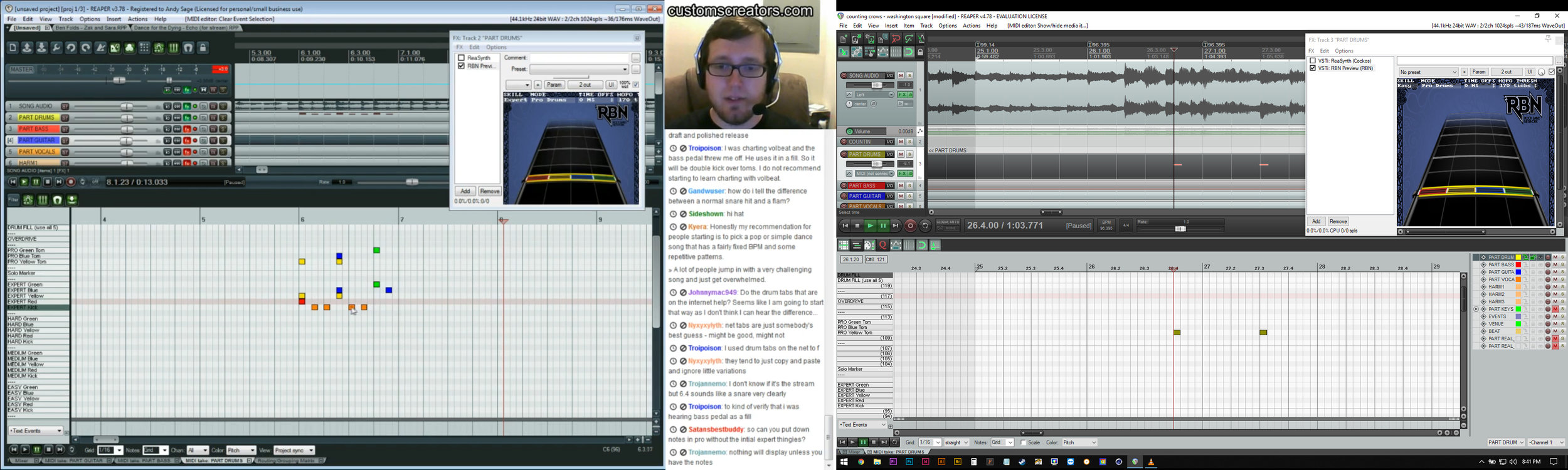Click the padlock icon in right REAPER toolbar
This screenshot has width=1568, height=470.
click(x=920, y=52)
